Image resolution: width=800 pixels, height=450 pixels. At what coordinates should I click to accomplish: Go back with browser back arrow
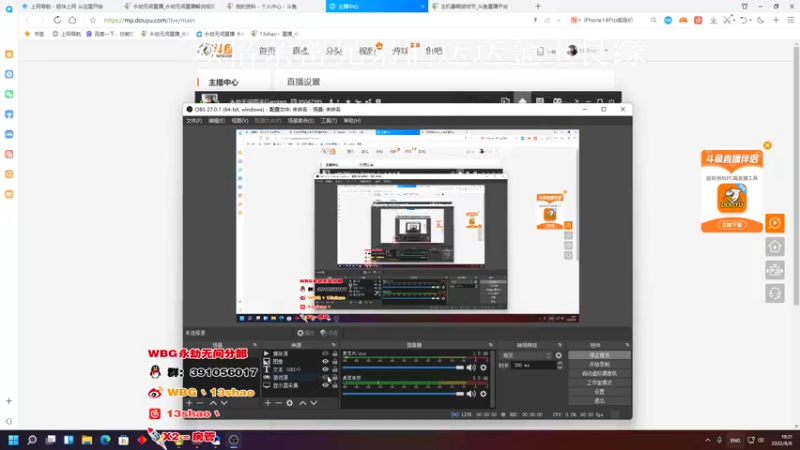coord(27,20)
